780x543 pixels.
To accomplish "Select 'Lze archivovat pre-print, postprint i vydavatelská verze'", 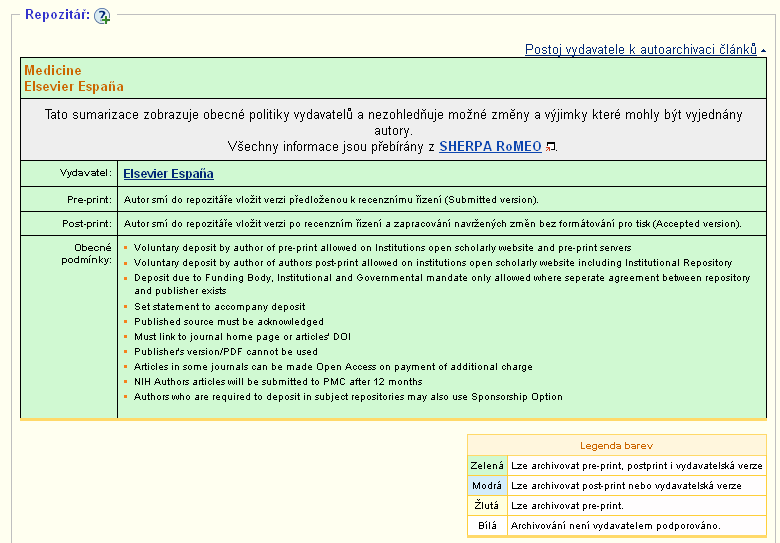I will pyautogui.click(x=636, y=465).
